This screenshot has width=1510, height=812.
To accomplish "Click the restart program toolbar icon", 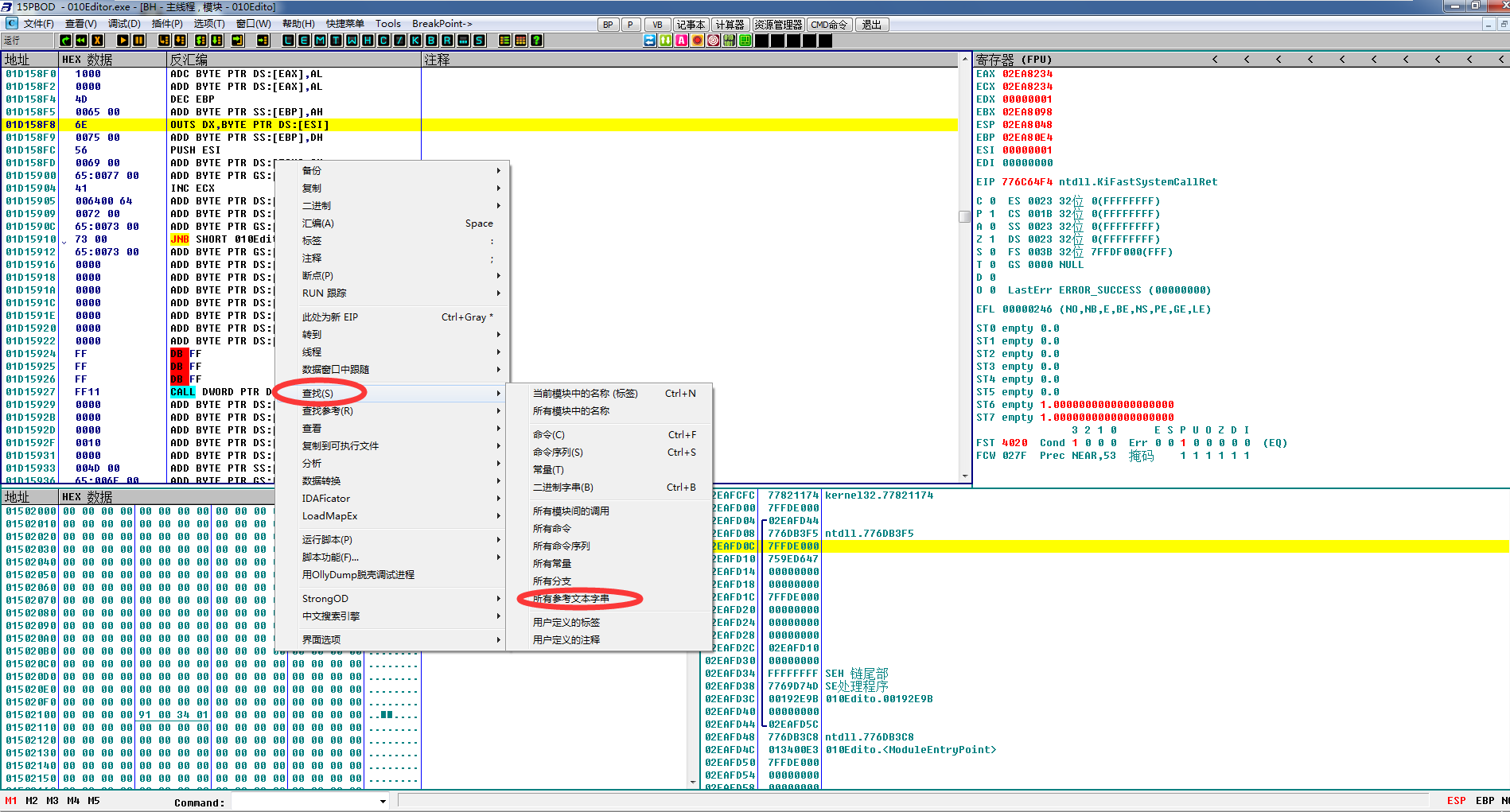I will point(81,40).
